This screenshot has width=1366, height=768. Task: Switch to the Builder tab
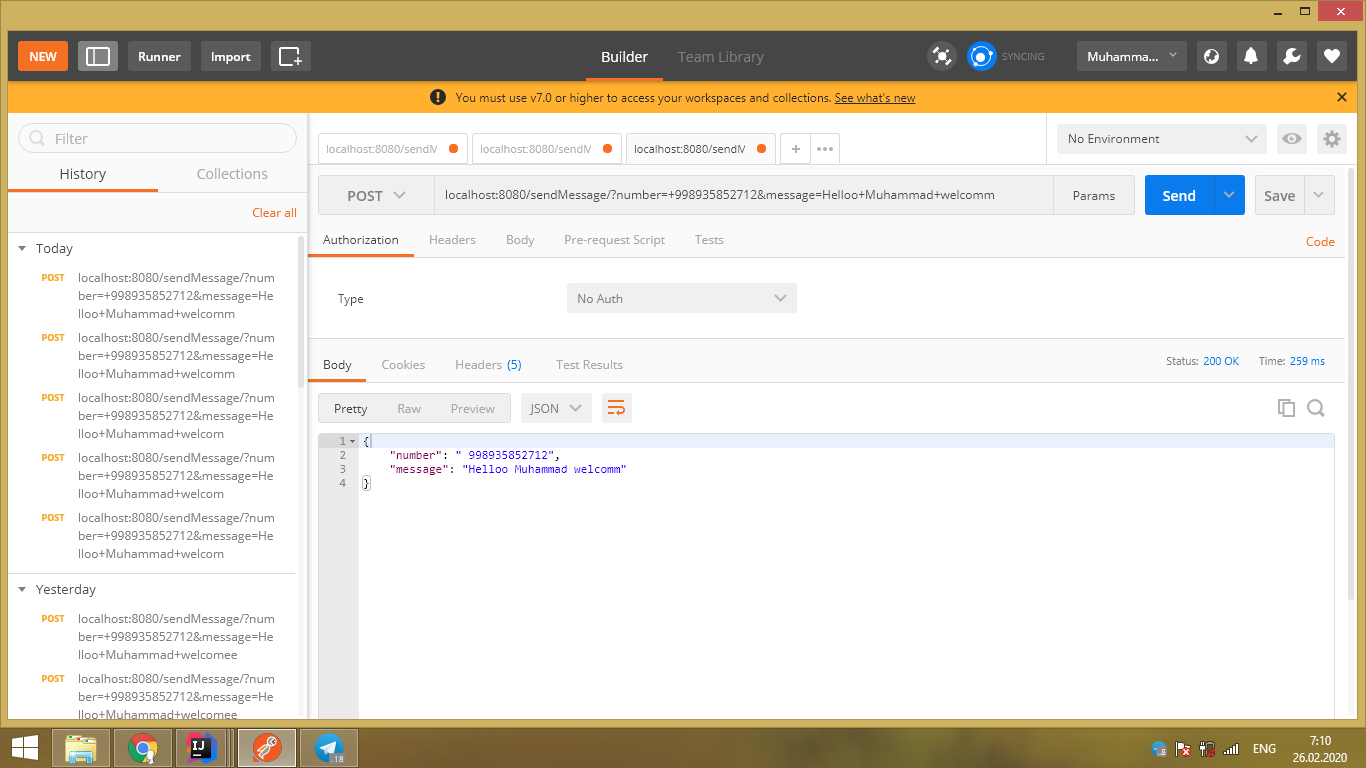point(624,57)
